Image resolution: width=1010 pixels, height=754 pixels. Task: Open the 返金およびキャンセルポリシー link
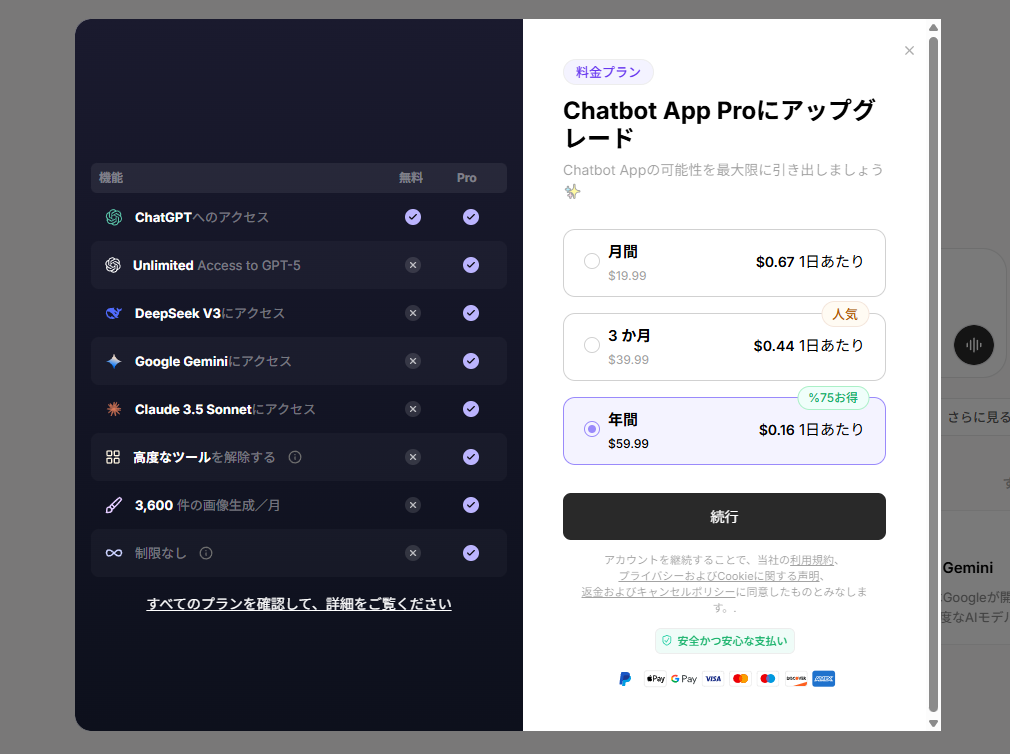pos(658,592)
